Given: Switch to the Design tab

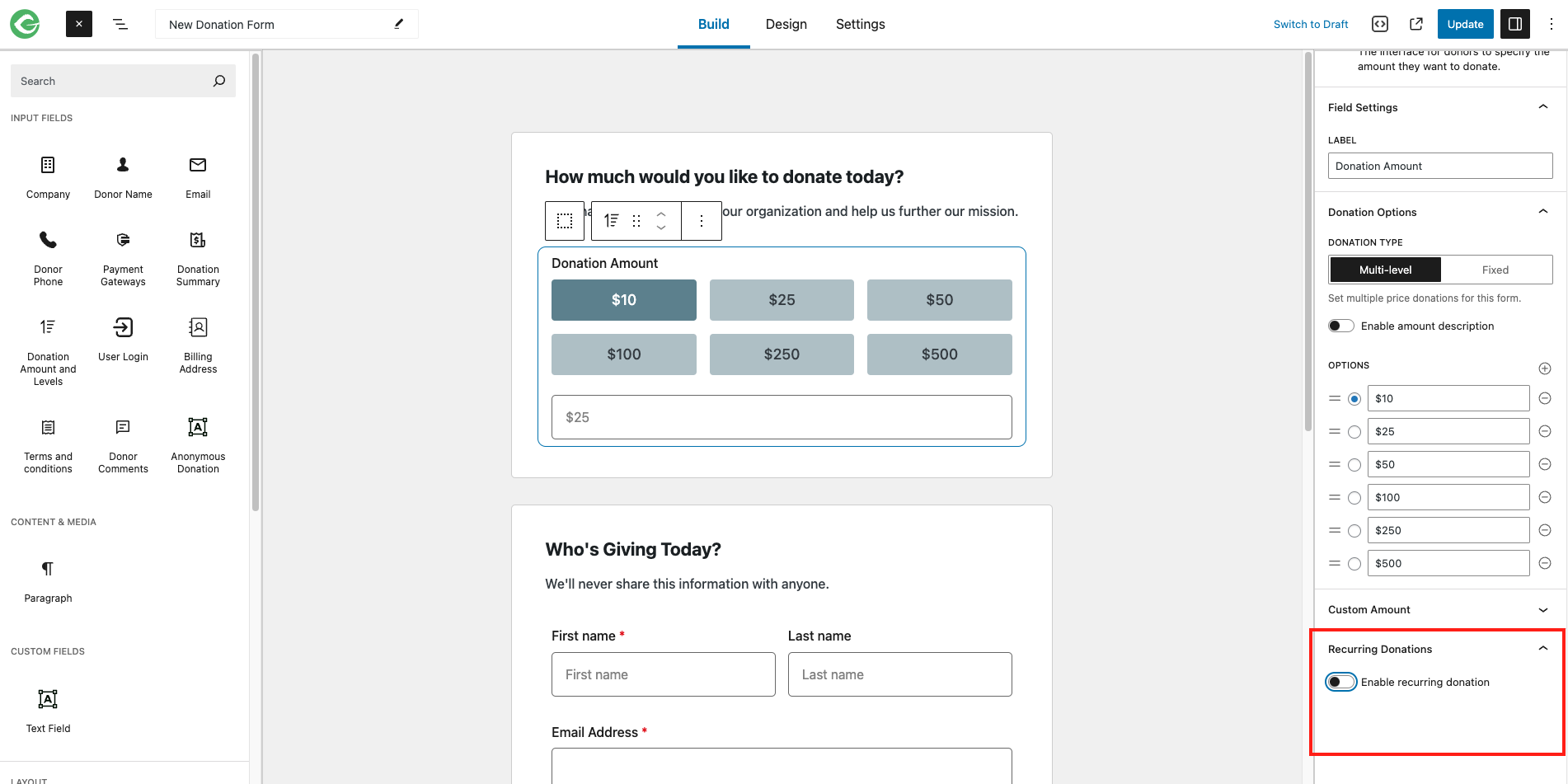Looking at the screenshot, I should [x=786, y=24].
